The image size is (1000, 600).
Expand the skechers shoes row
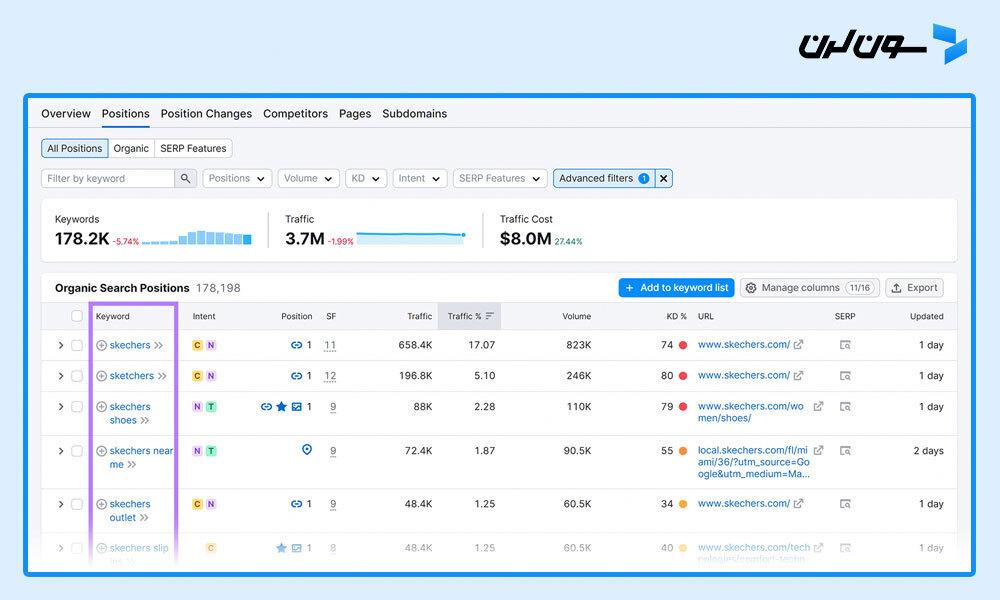click(61, 407)
